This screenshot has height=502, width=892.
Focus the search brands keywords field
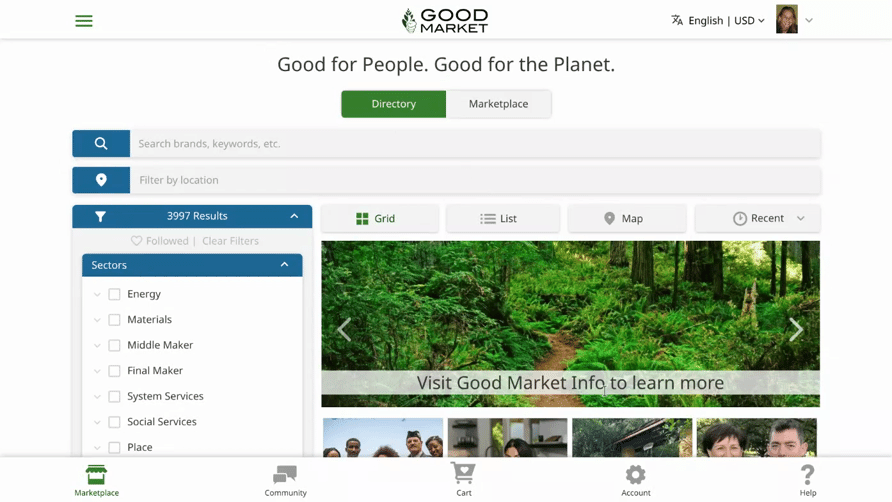475,143
